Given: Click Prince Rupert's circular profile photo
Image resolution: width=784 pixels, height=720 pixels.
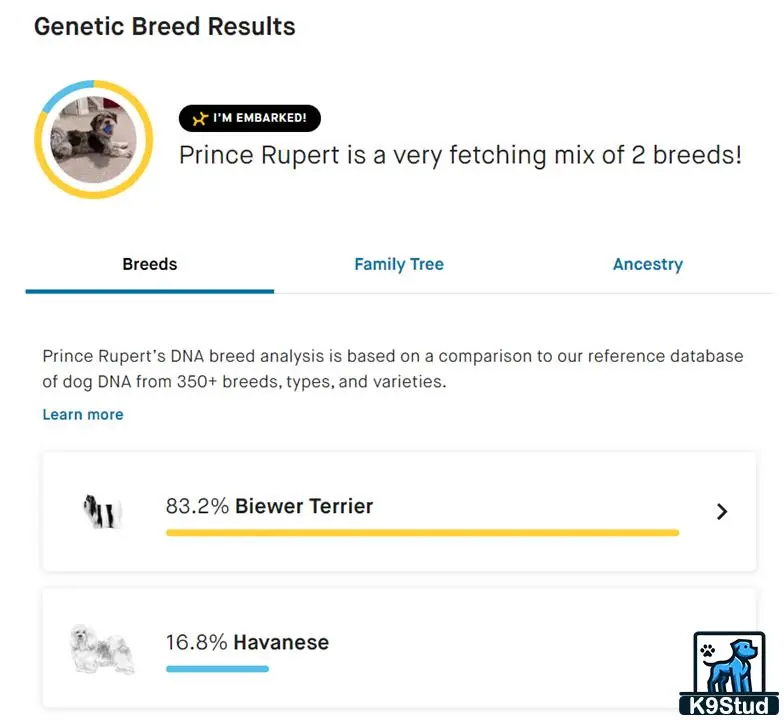Looking at the screenshot, I should click(x=94, y=140).
